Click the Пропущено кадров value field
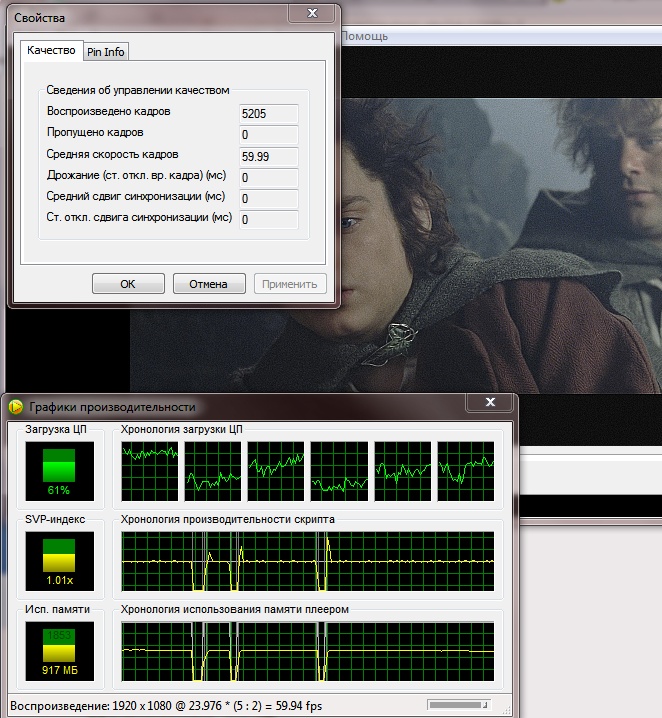The width and height of the screenshot is (662, 718). coord(268,135)
